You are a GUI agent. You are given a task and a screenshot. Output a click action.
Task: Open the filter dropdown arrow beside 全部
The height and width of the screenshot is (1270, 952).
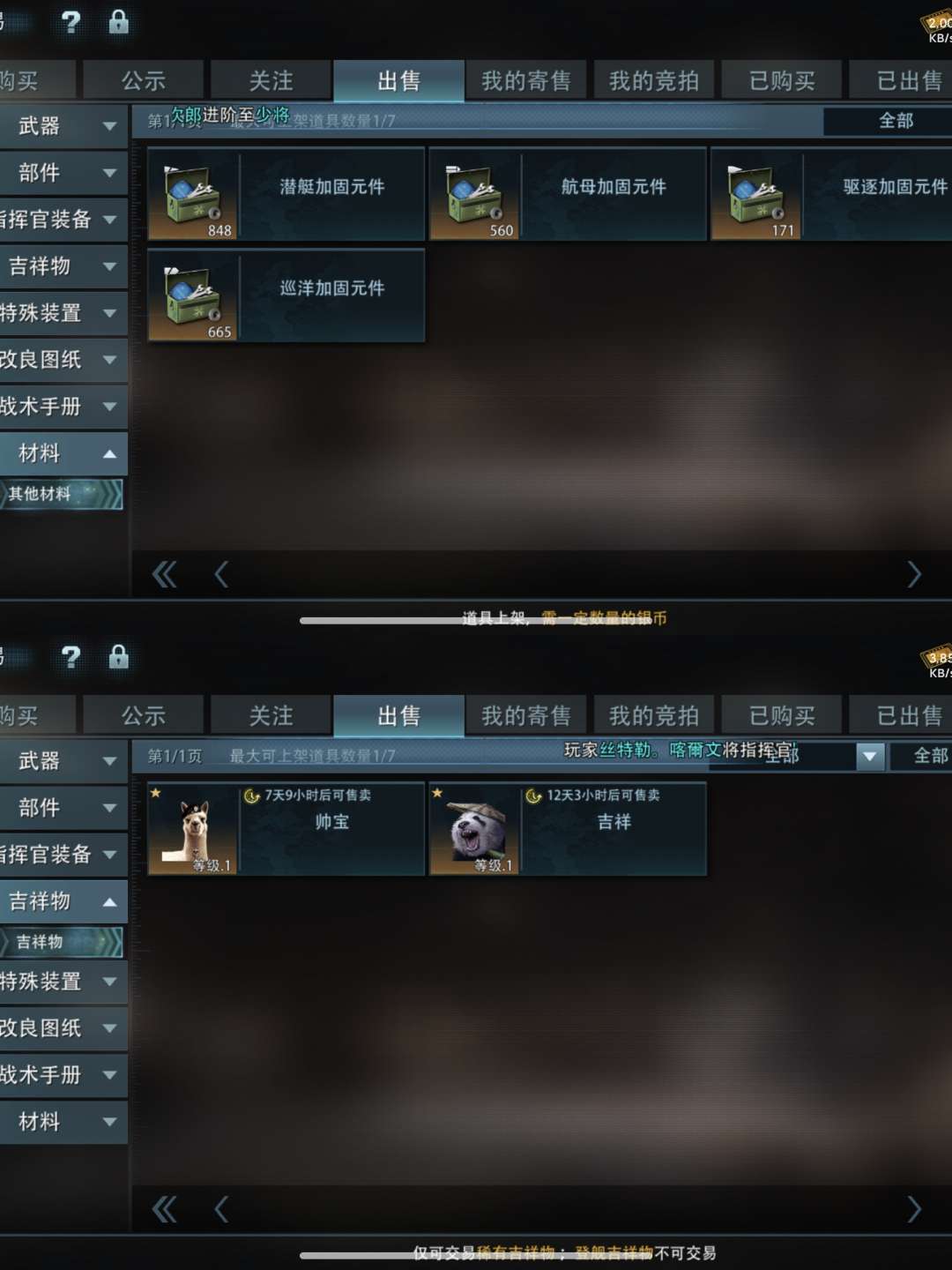(x=870, y=756)
